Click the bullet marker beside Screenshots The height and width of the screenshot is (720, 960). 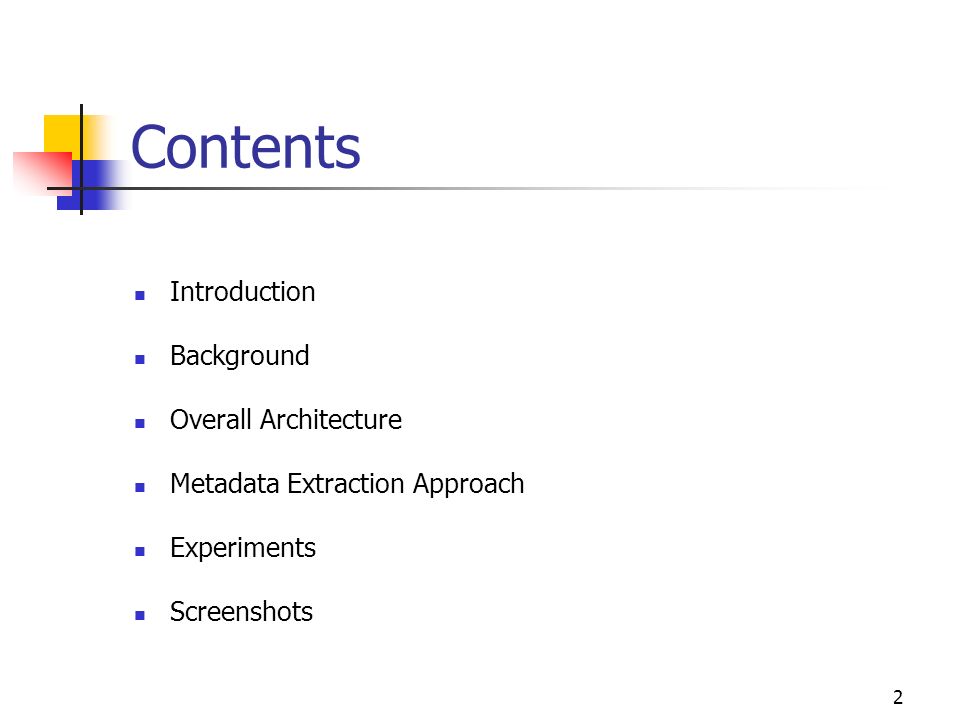140,615
